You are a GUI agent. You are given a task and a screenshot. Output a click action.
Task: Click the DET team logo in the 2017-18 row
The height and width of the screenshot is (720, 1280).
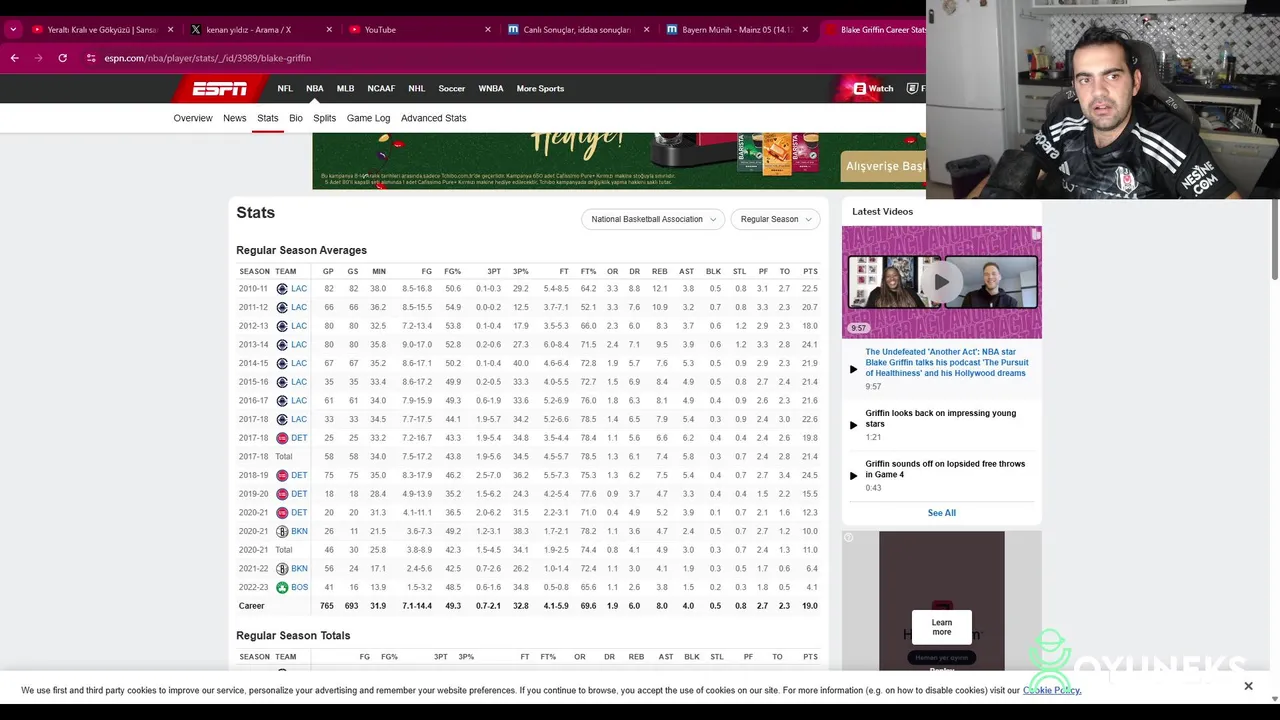(x=282, y=438)
